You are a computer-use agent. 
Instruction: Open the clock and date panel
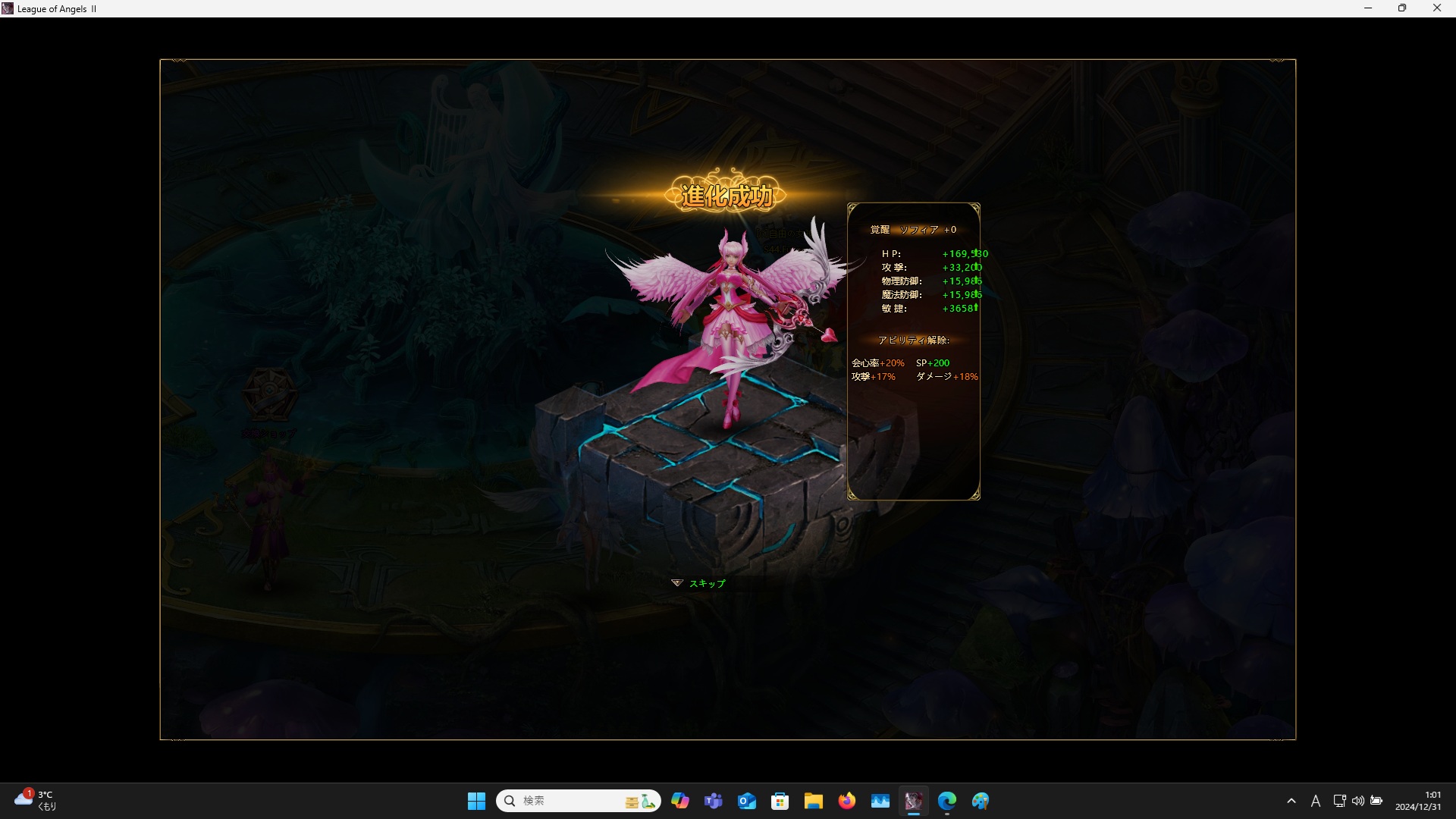click(x=1417, y=801)
